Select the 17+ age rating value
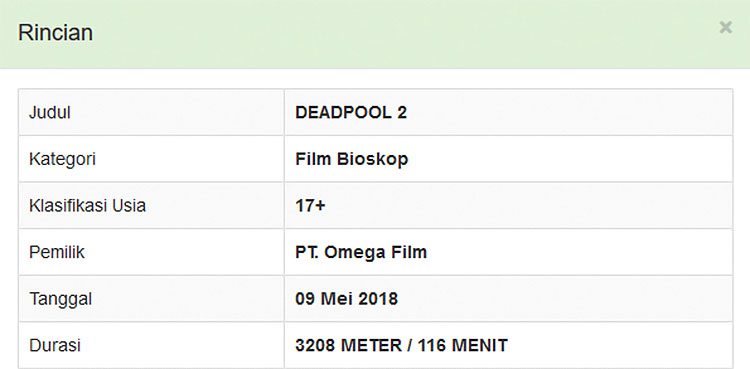The height and width of the screenshot is (369, 750). tap(310, 206)
